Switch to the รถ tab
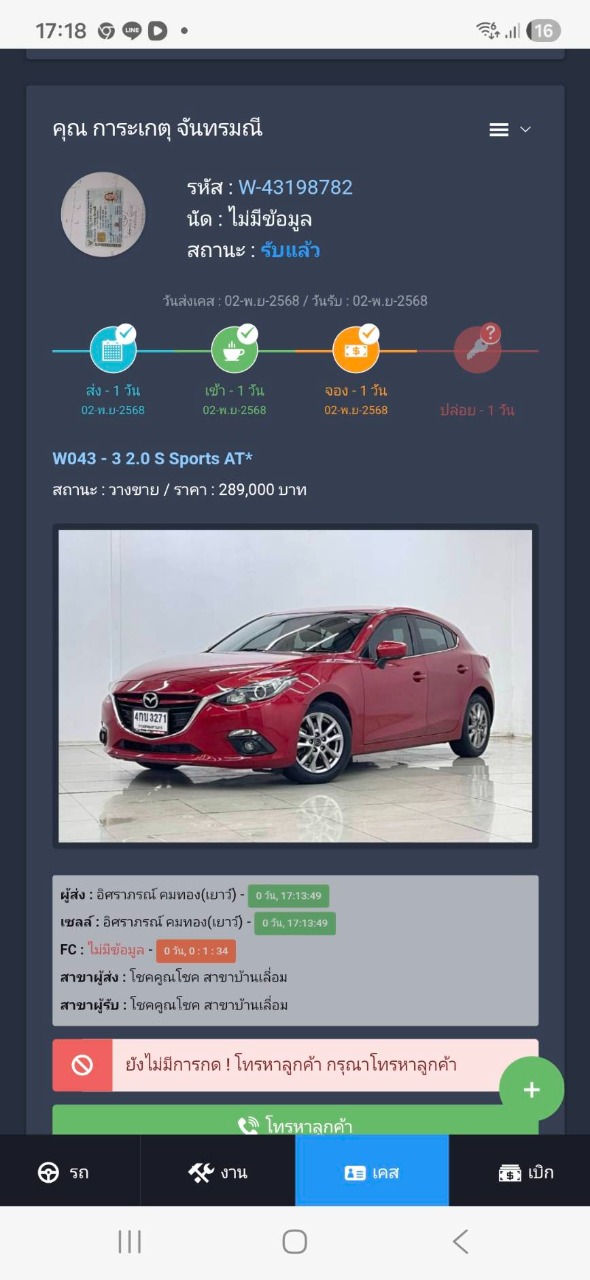Image resolution: width=590 pixels, height=1280 pixels. (70, 1172)
